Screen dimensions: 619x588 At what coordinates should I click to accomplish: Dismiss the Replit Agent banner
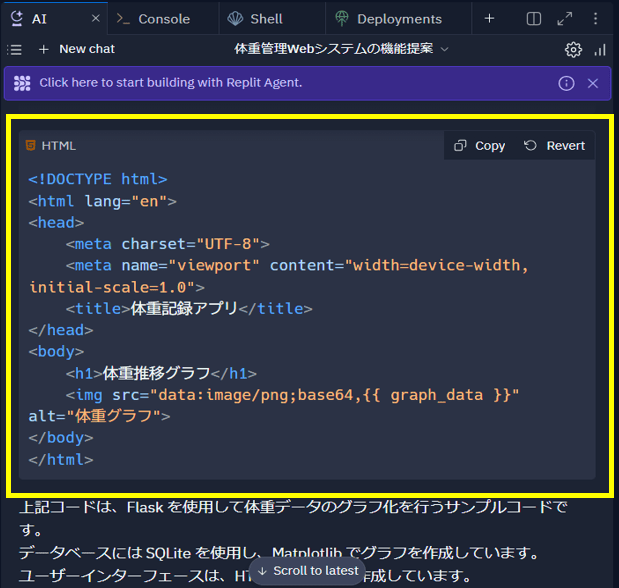click(593, 83)
